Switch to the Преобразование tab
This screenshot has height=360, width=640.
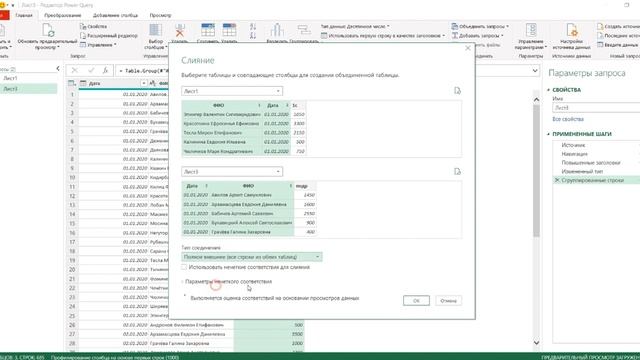(62, 15)
